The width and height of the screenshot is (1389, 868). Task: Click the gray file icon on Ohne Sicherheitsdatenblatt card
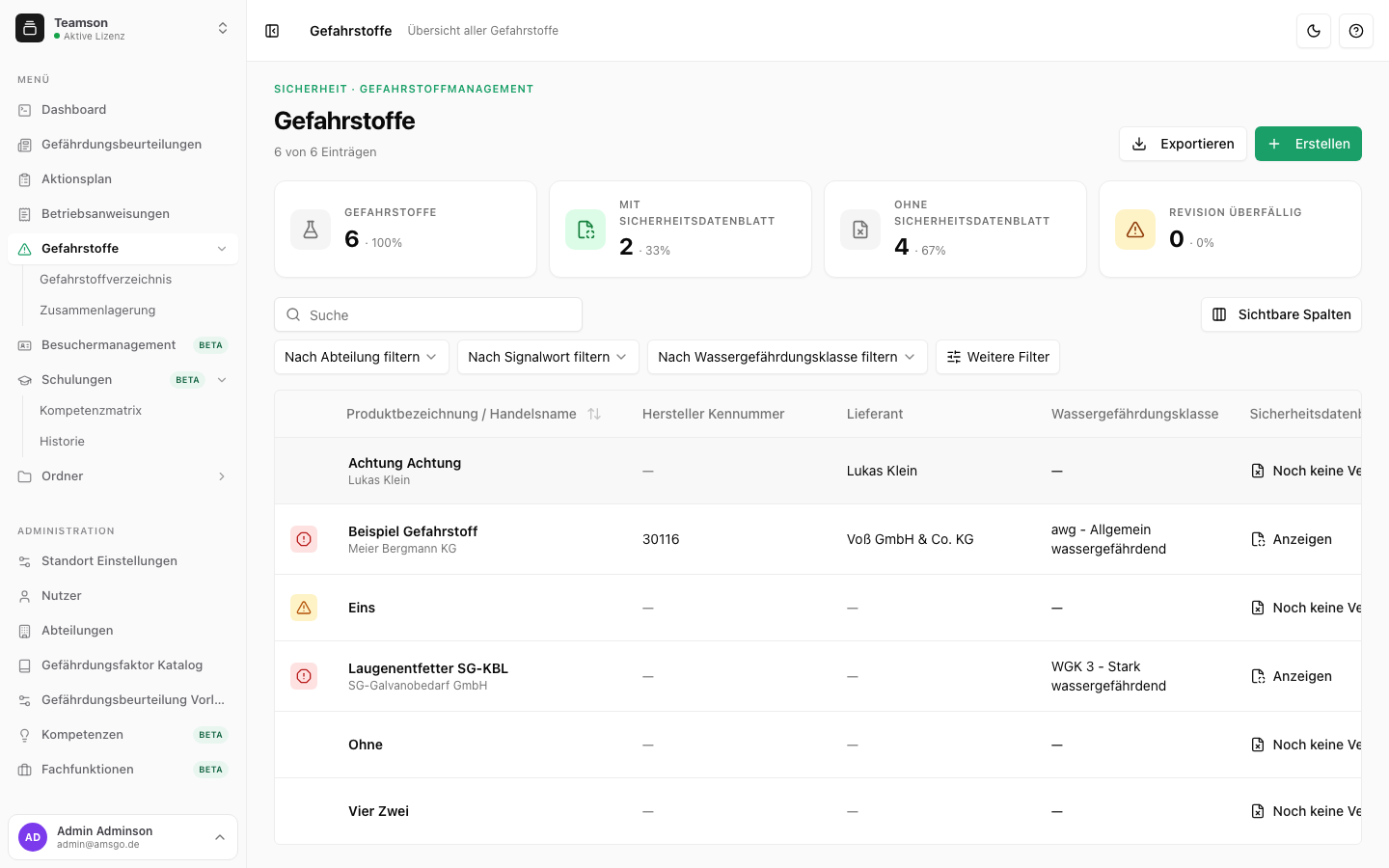[860, 230]
